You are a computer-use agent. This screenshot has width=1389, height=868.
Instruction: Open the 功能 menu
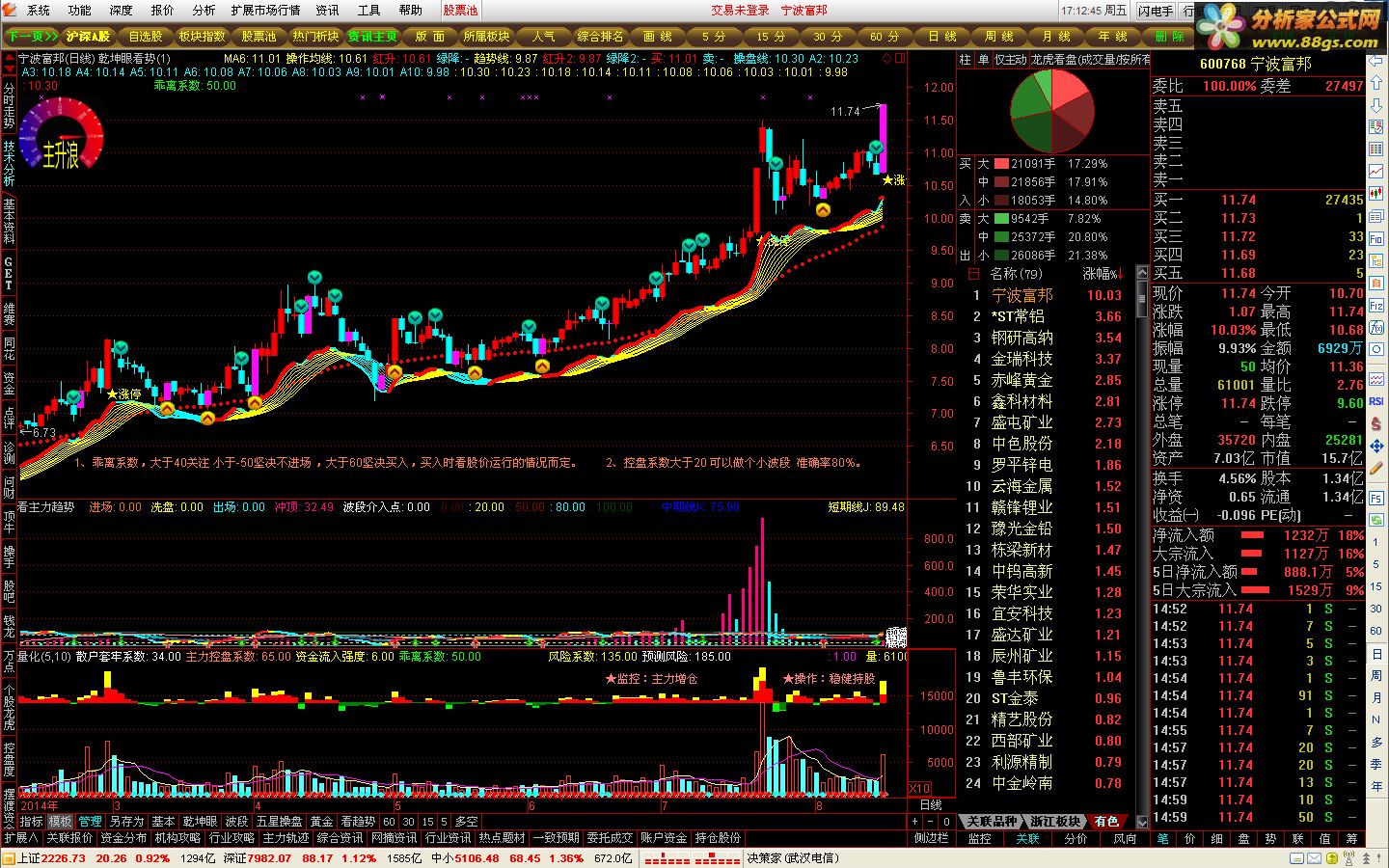point(80,10)
